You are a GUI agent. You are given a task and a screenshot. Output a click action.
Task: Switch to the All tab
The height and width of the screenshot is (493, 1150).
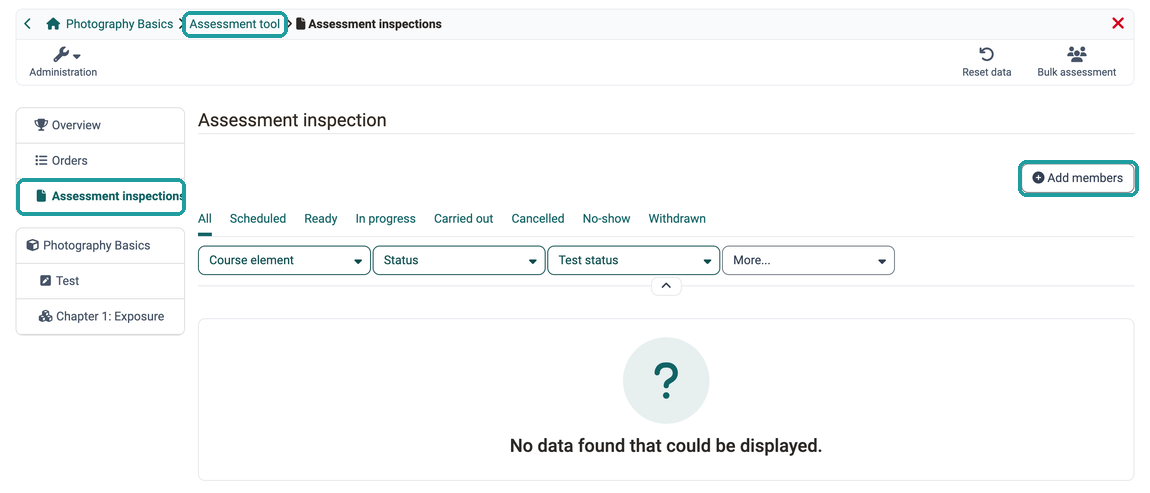(x=205, y=219)
